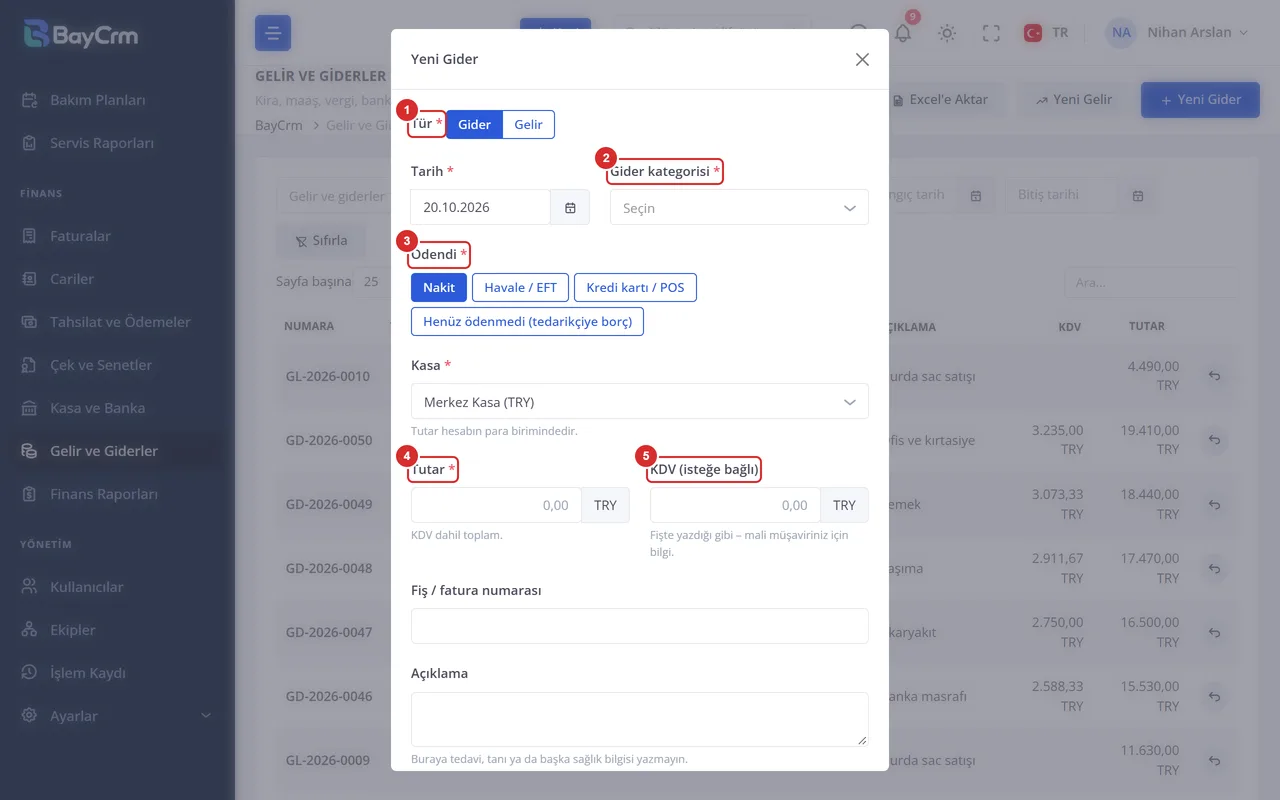Choose Kredi kartı / POS payment method
1280x800 pixels.
(x=635, y=287)
